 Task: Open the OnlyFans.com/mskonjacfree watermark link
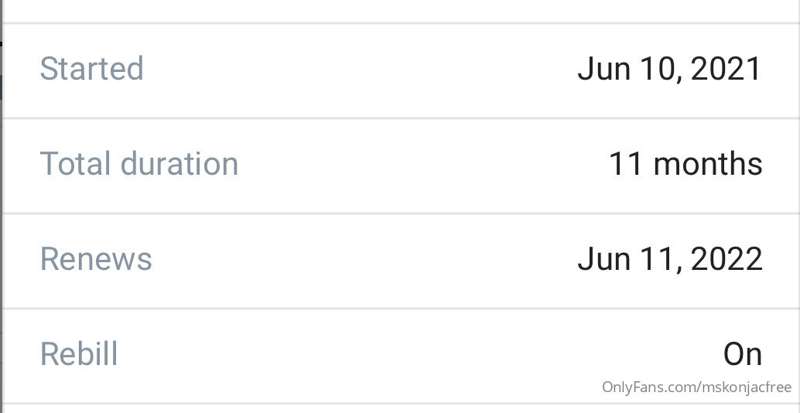(697, 387)
